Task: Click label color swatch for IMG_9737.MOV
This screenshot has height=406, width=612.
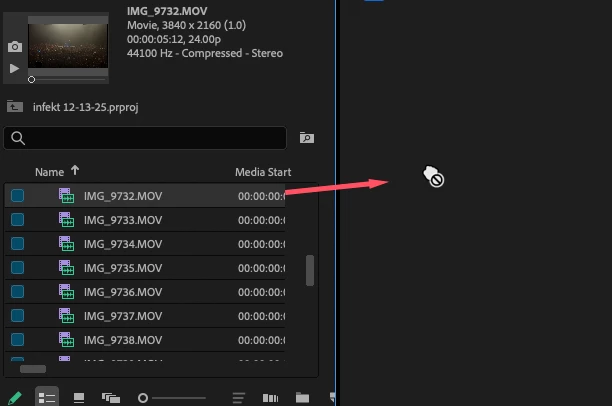Action: pos(18,316)
